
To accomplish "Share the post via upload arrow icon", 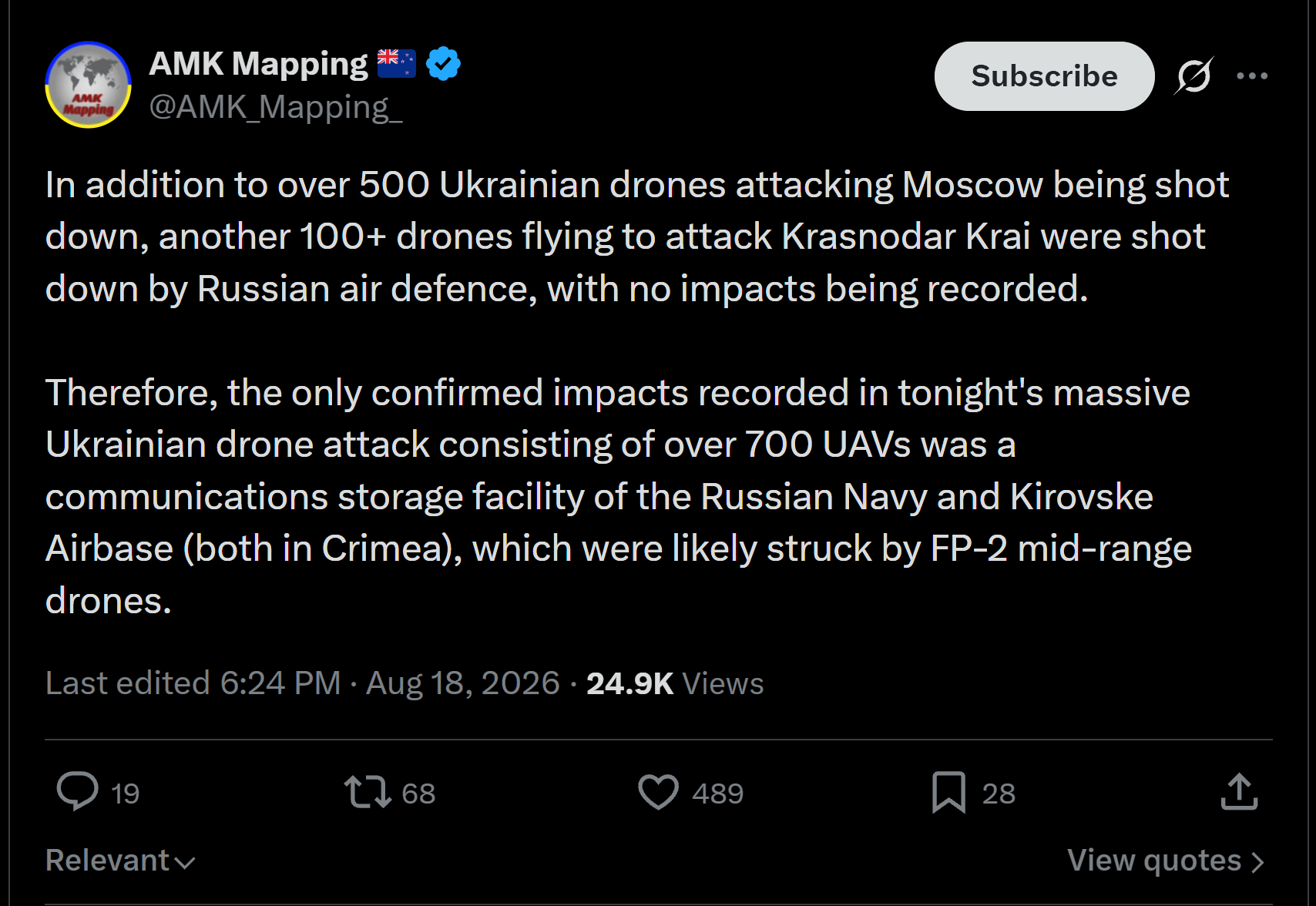I will pyautogui.click(x=1240, y=792).
